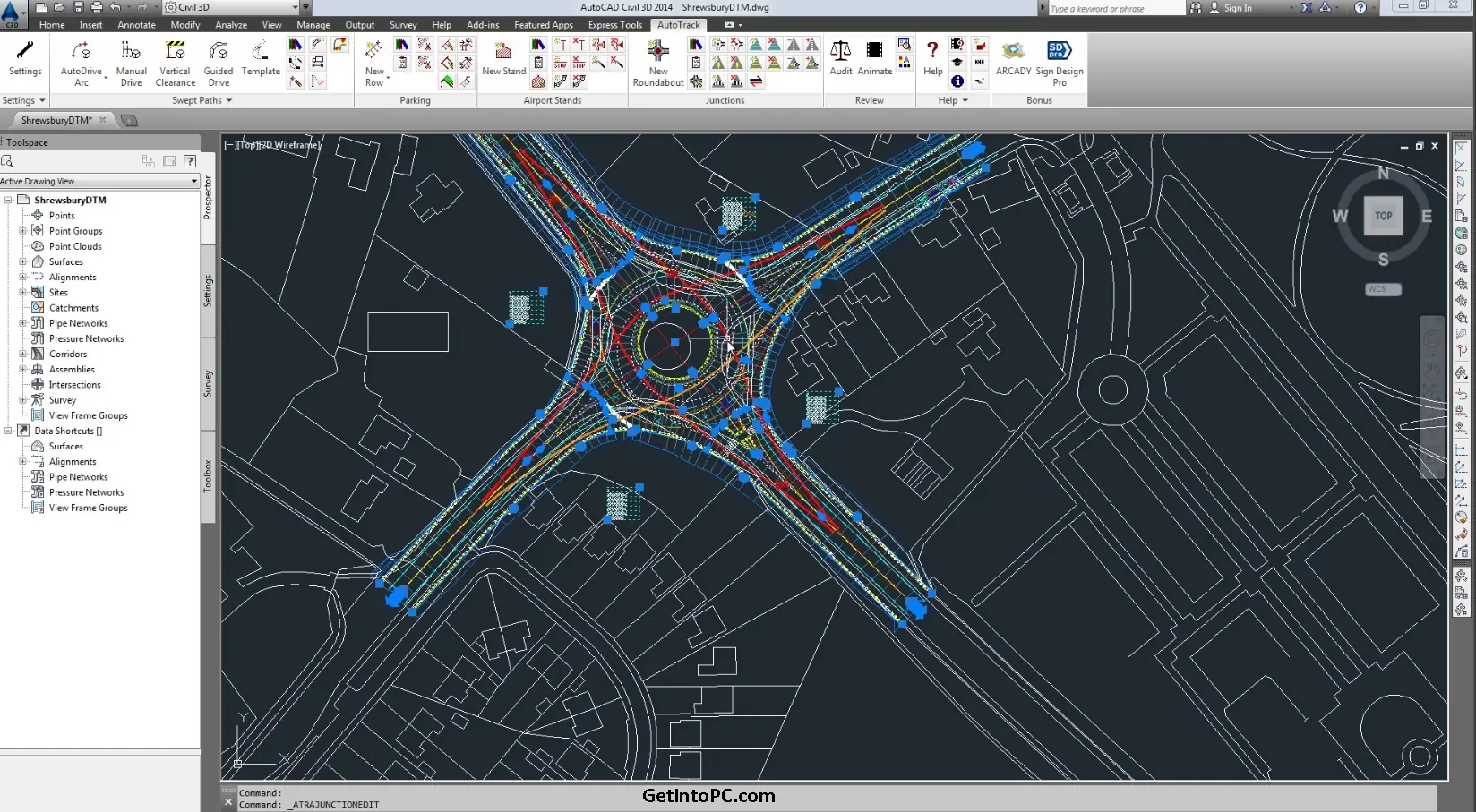Click the AutoDrive Arc tool icon
The image size is (1476, 812).
(x=81, y=52)
